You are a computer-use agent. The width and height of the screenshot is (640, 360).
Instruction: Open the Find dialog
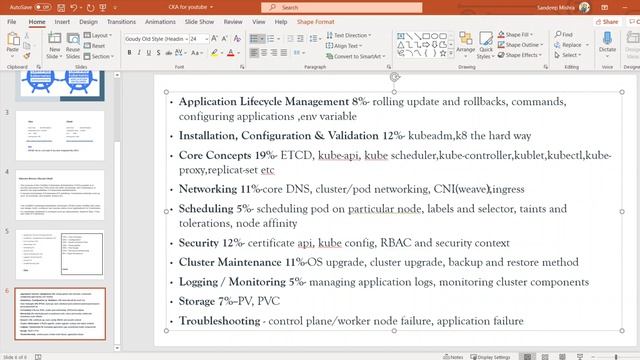tap(564, 35)
